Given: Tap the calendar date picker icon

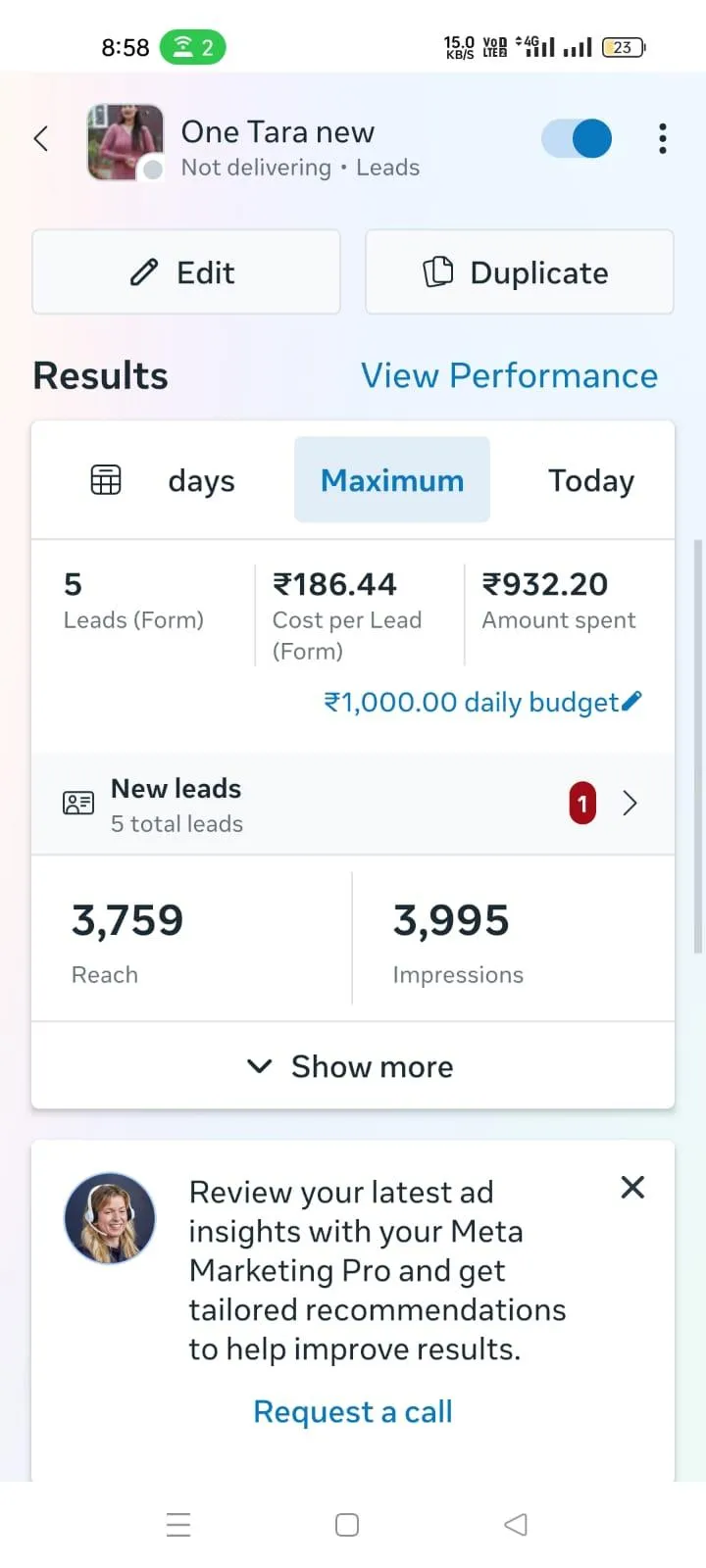Looking at the screenshot, I should click(106, 480).
